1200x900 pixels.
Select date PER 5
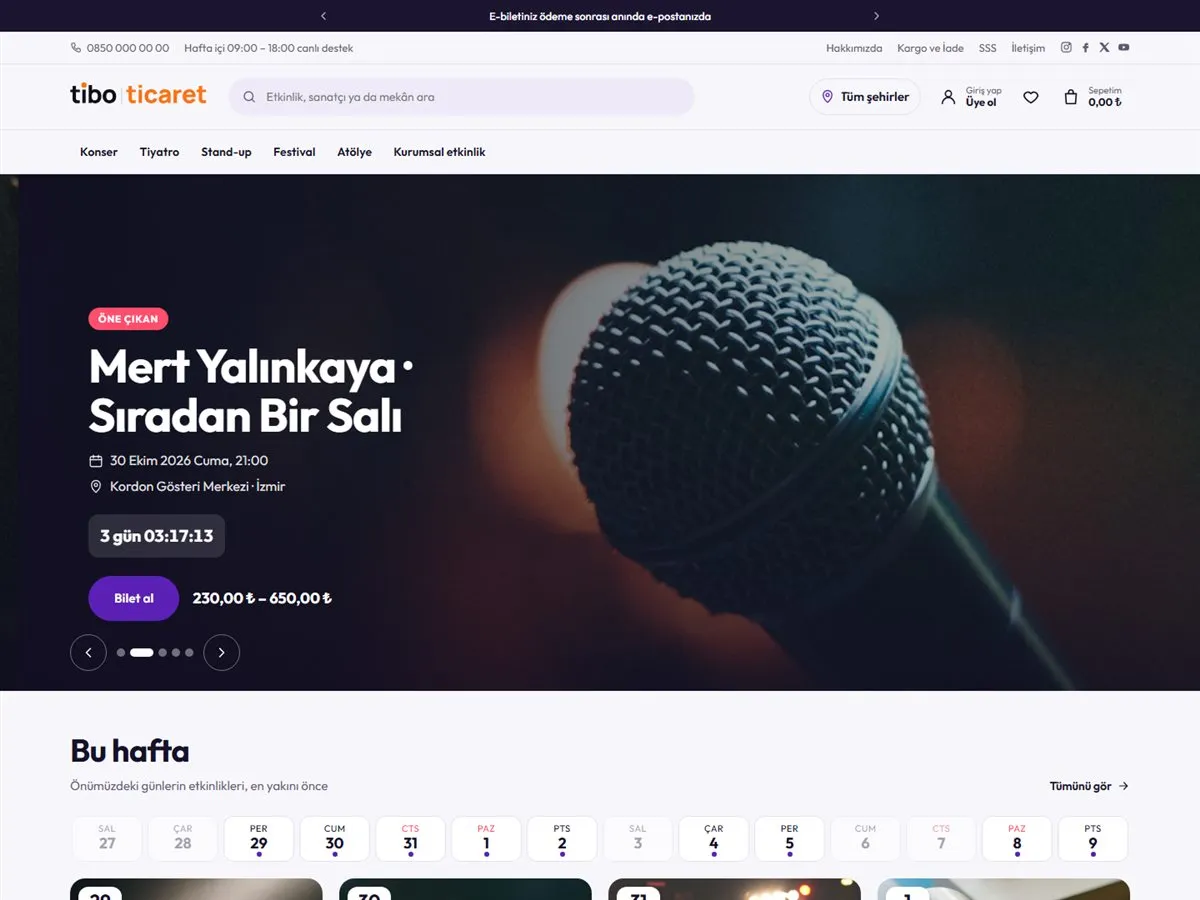790,839
